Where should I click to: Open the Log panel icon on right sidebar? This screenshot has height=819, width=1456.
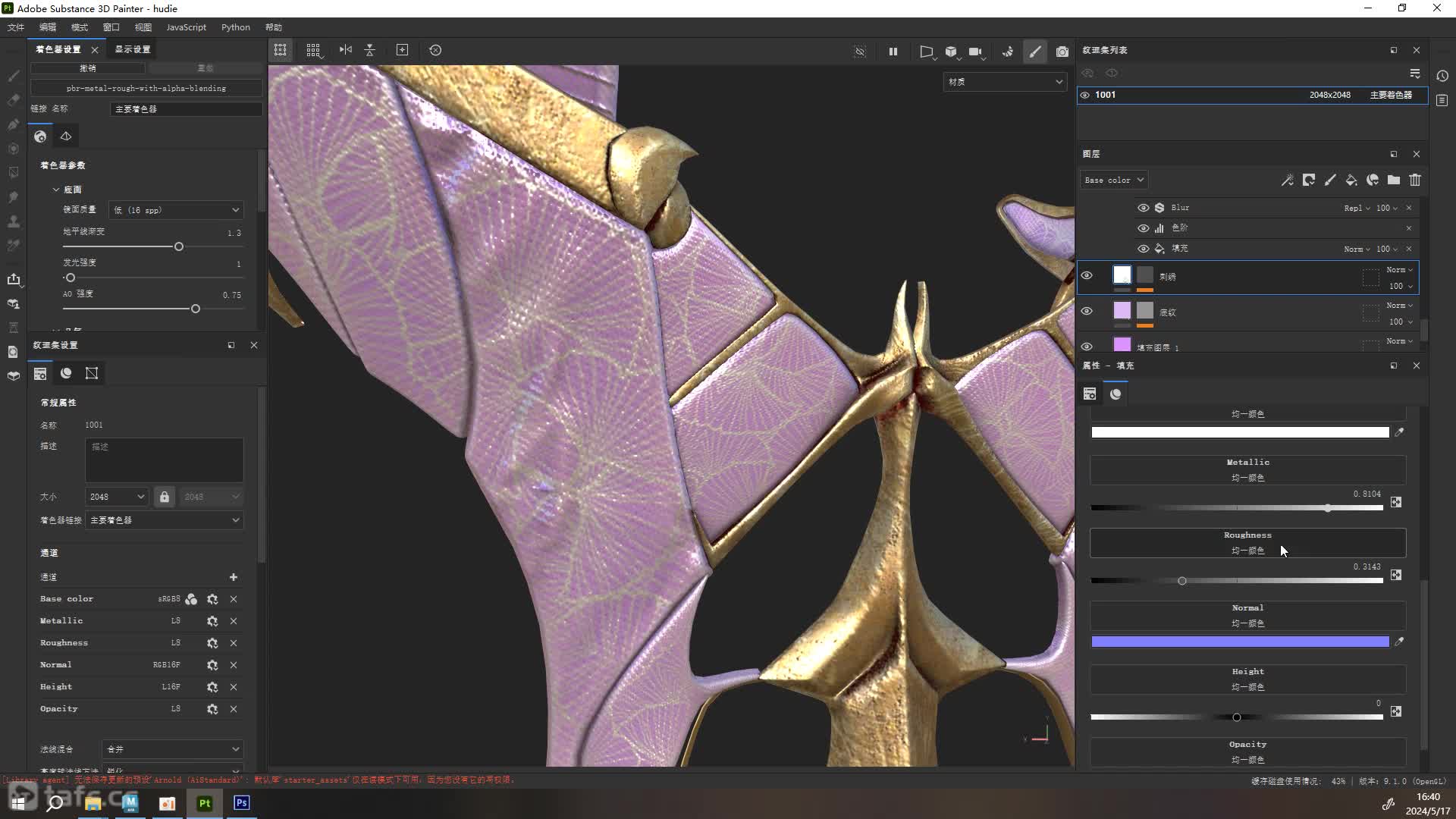(x=1442, y=100)
